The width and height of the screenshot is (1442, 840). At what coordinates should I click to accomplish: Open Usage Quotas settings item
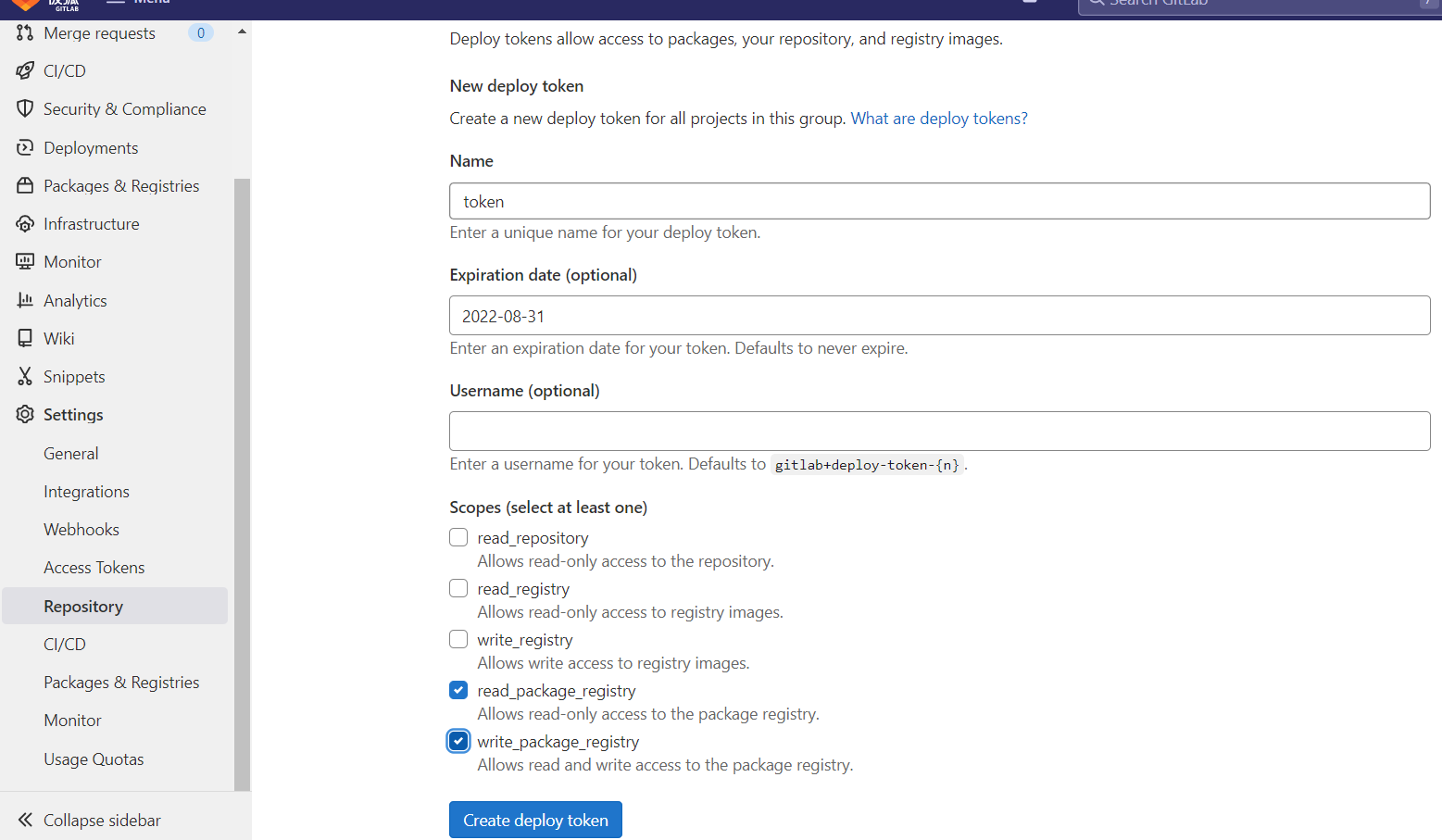point(115,759)
